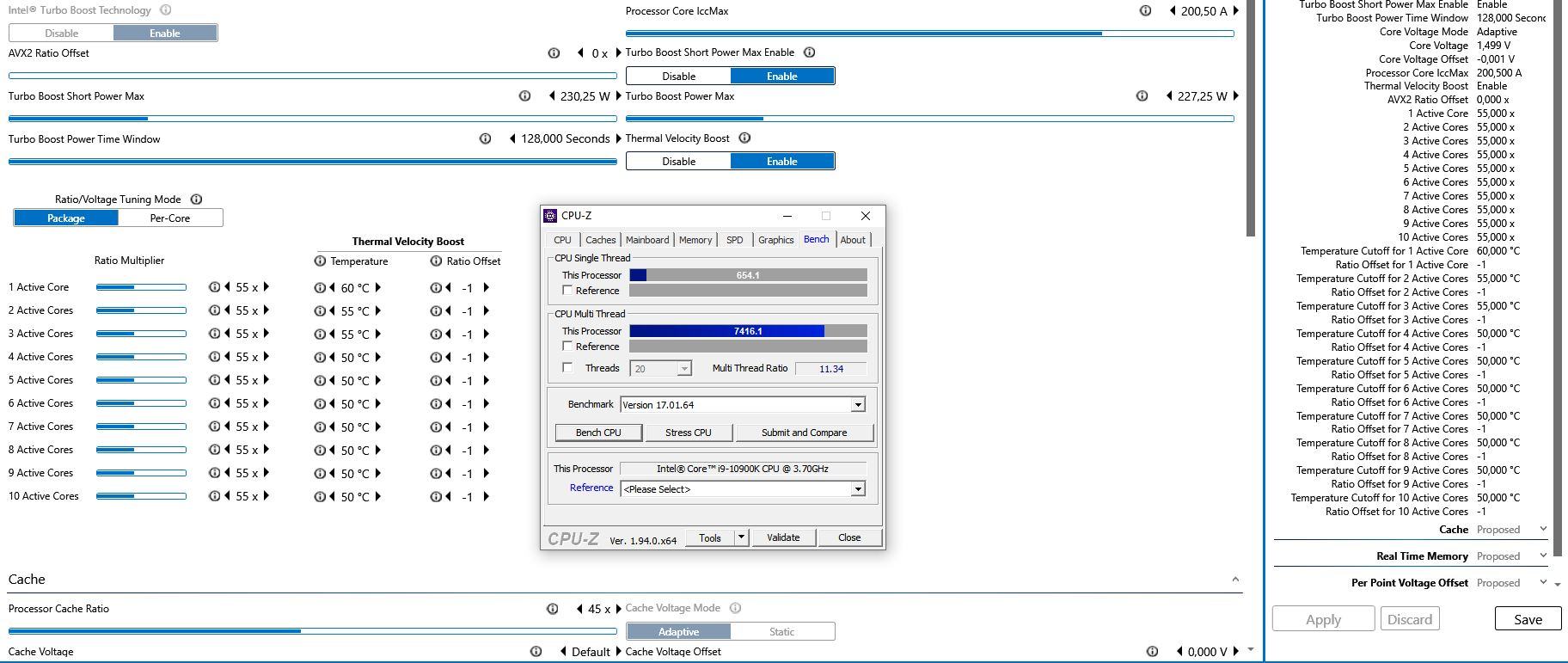Tick Reference checkbox under CPU Single Thread

coord(567,291)
